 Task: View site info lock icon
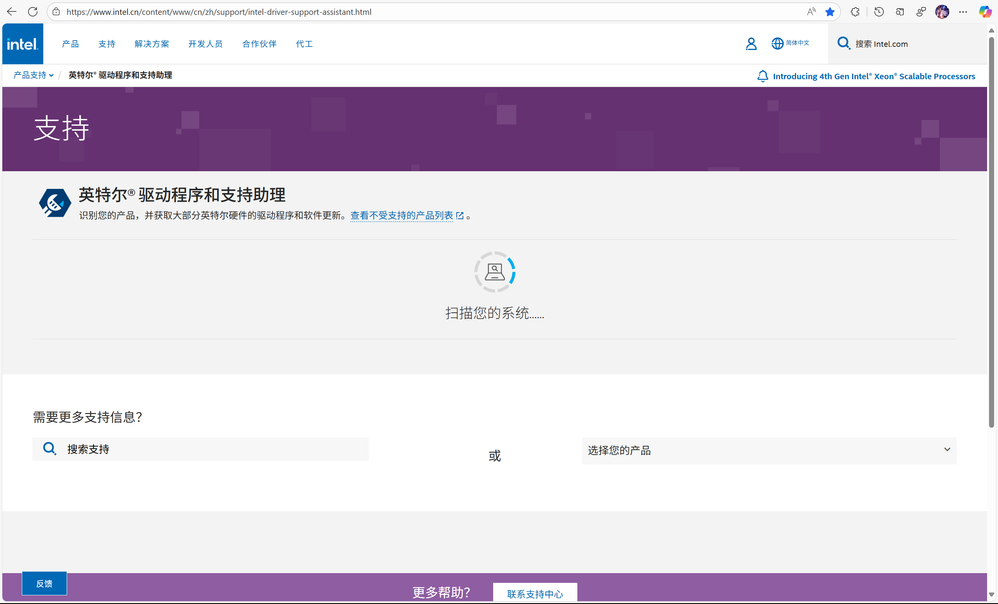click(56, 11)
